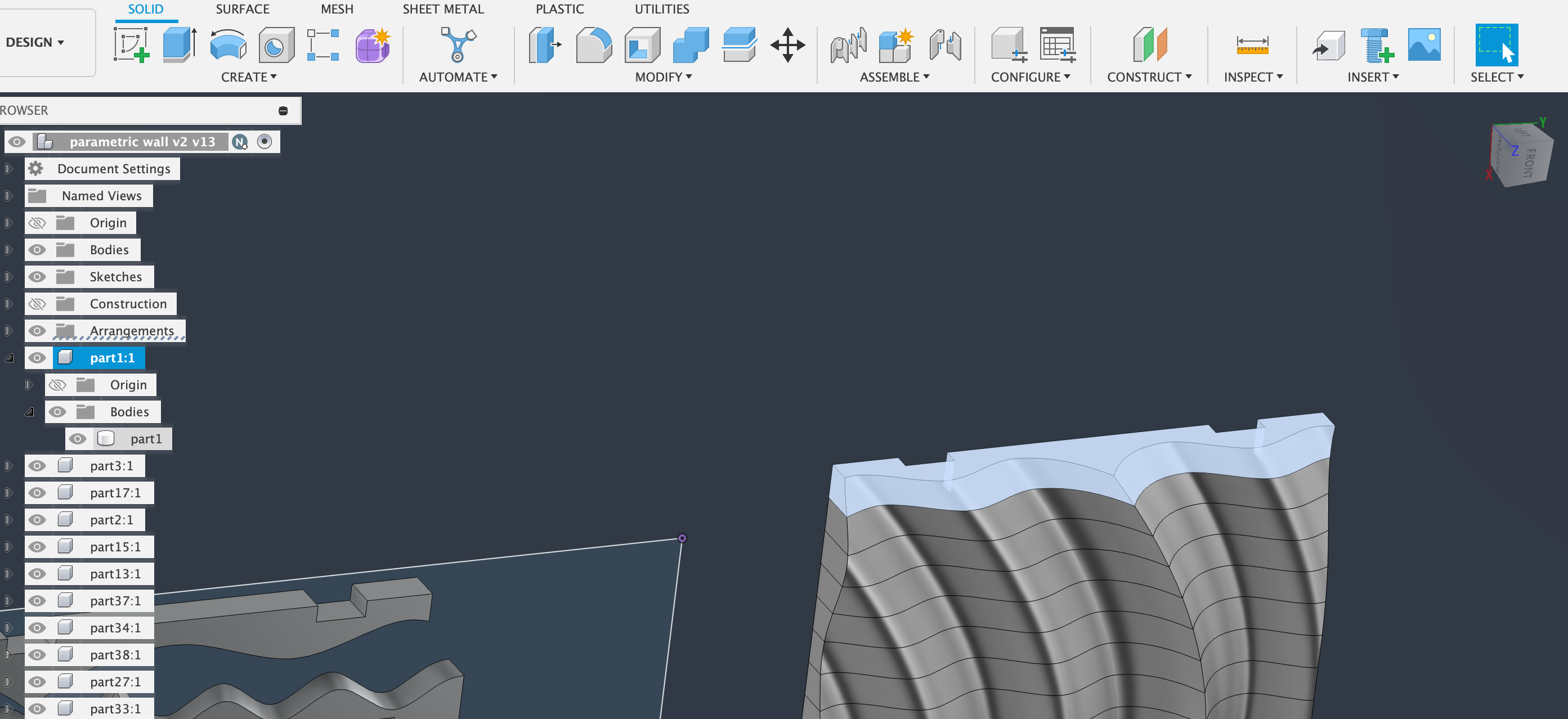Open the CREATE dropdown menu

click(249, 77)
